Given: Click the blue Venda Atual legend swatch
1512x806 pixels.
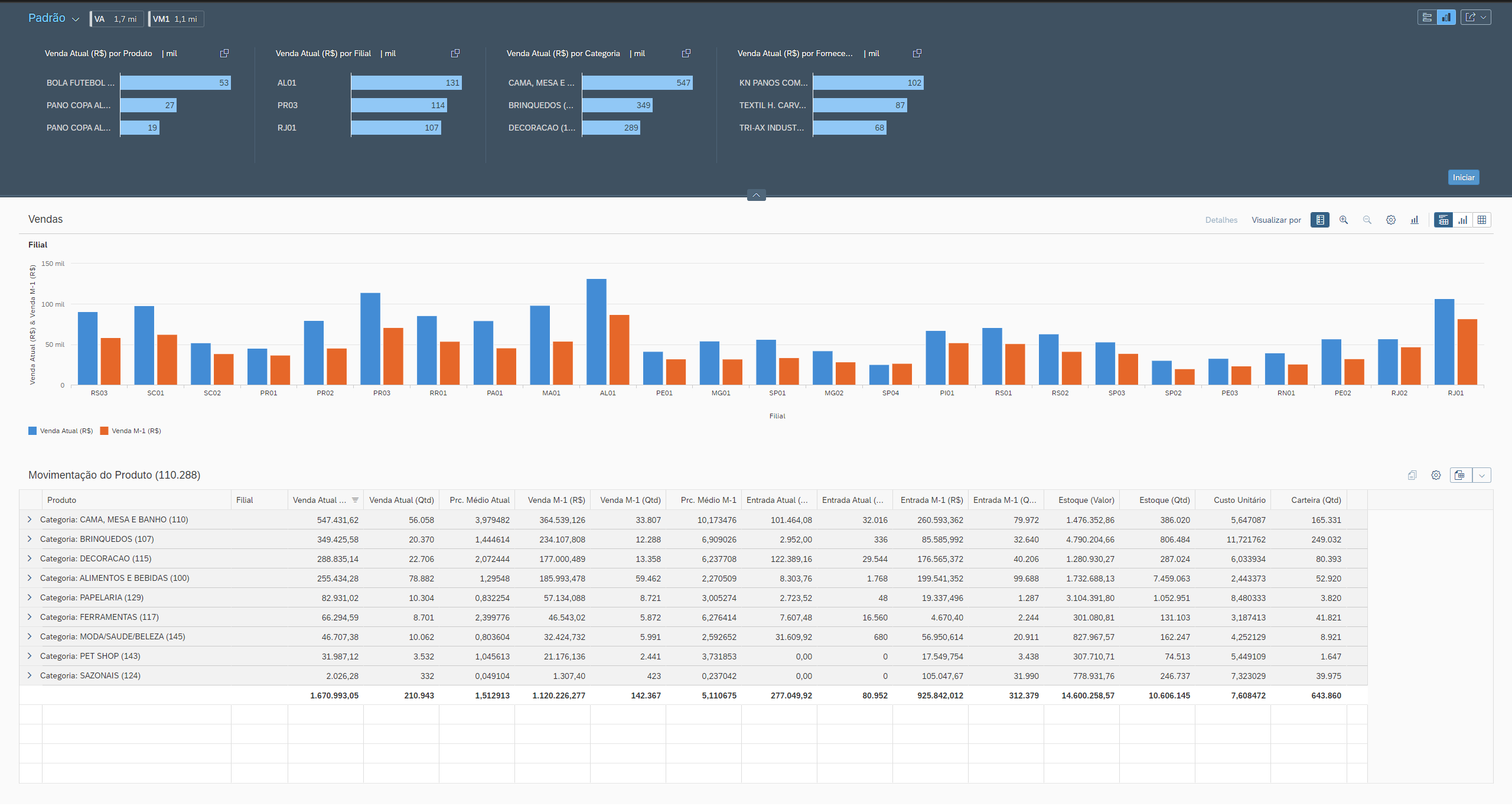Looking at the screenshot, I should click(x=32, y=431).
